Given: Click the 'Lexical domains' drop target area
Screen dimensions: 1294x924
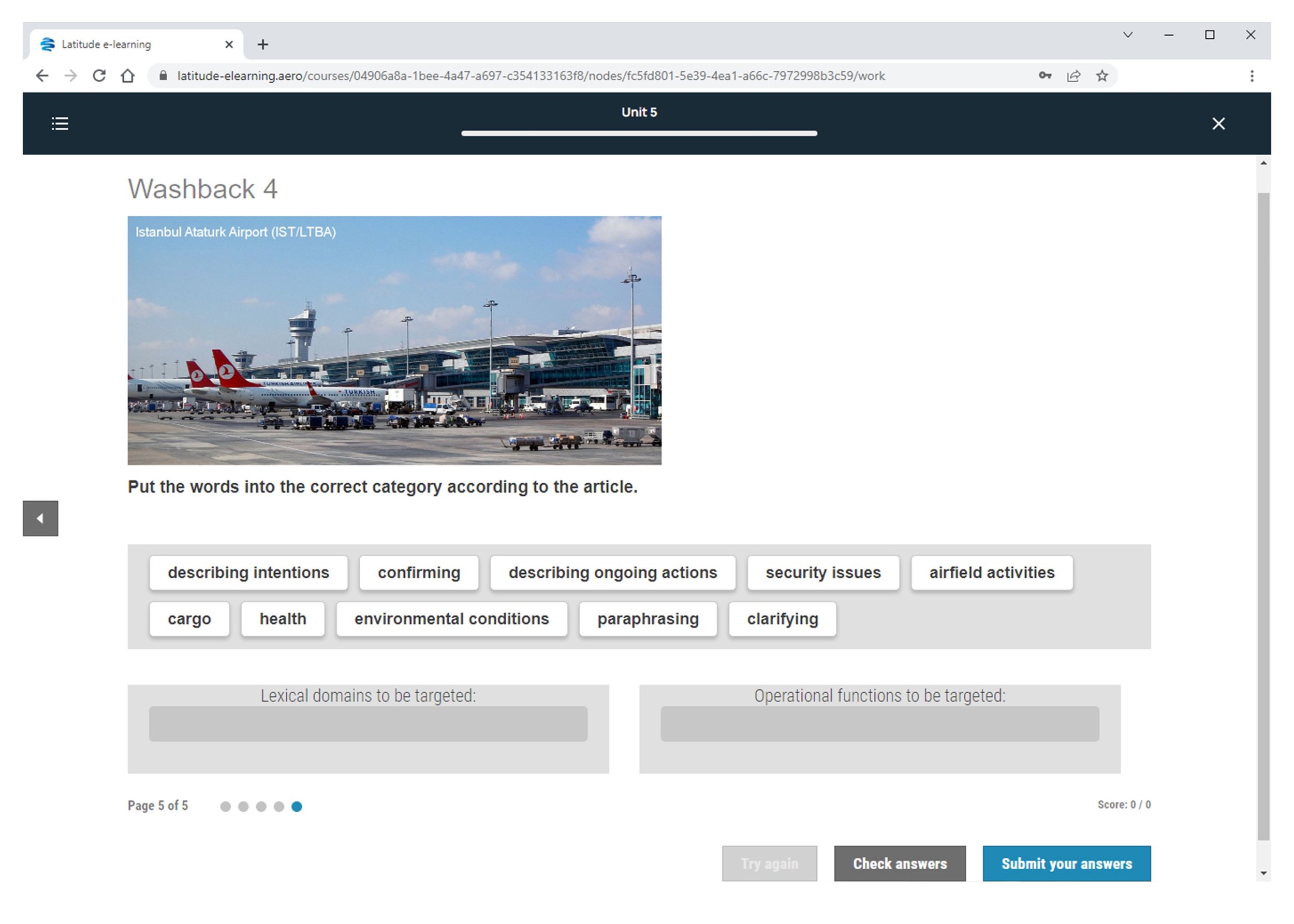Looking at the screenshot, I should pos(369,723).
